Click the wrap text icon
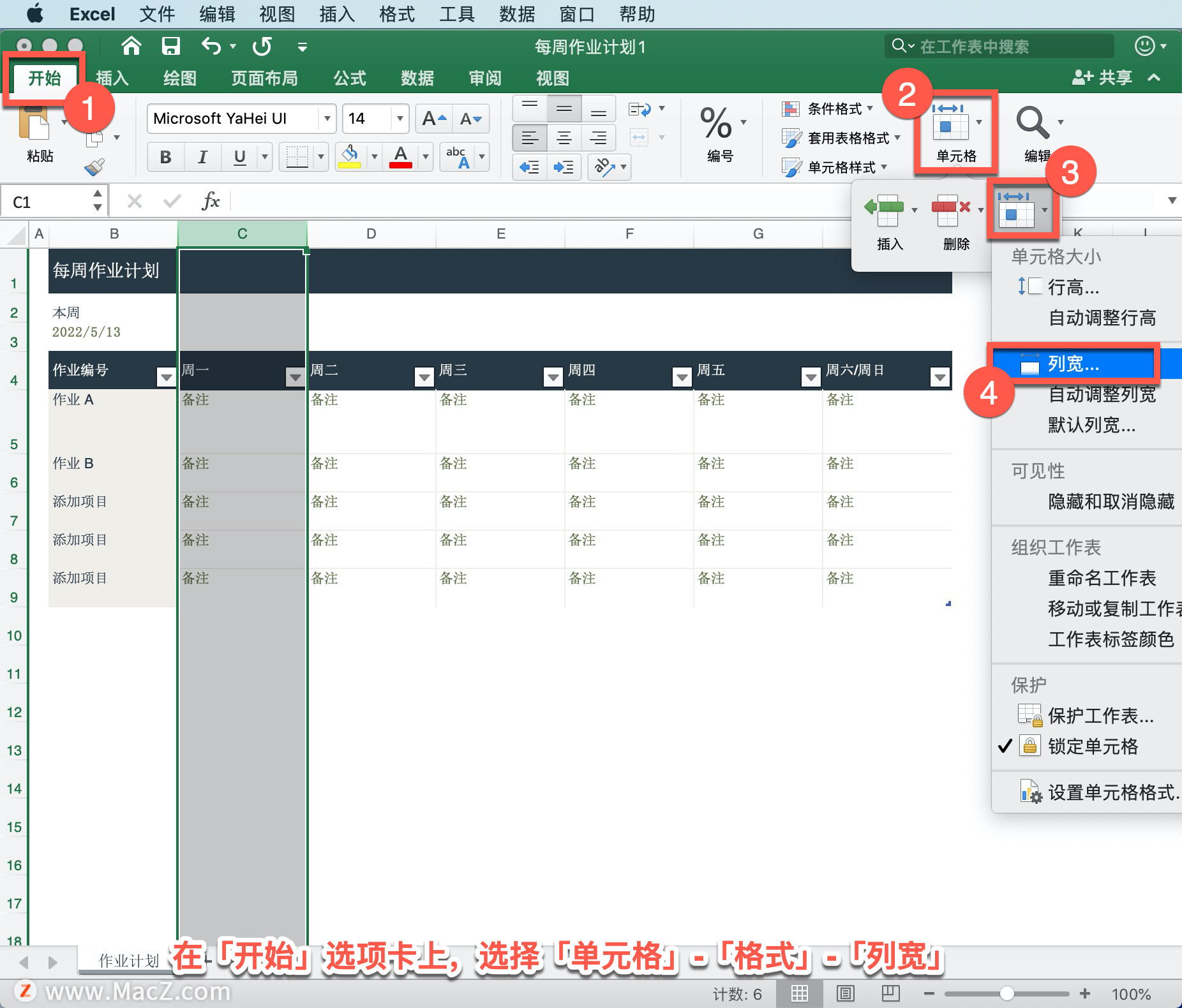Viewport: 1182px width, 1008px height. pyautogui.click(x=640, y=109)
